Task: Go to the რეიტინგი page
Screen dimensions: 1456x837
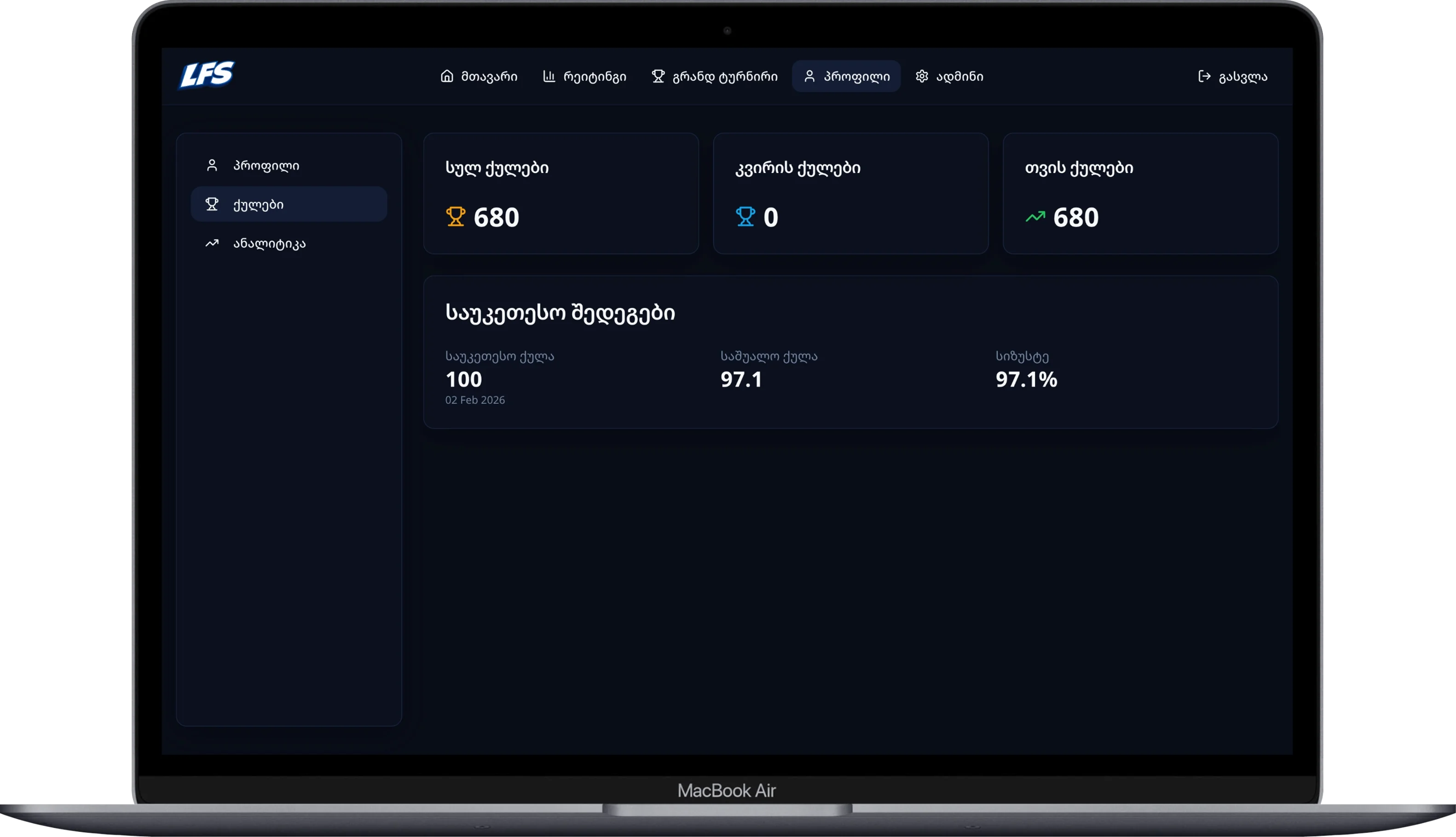Action: (x=585, y=76)
